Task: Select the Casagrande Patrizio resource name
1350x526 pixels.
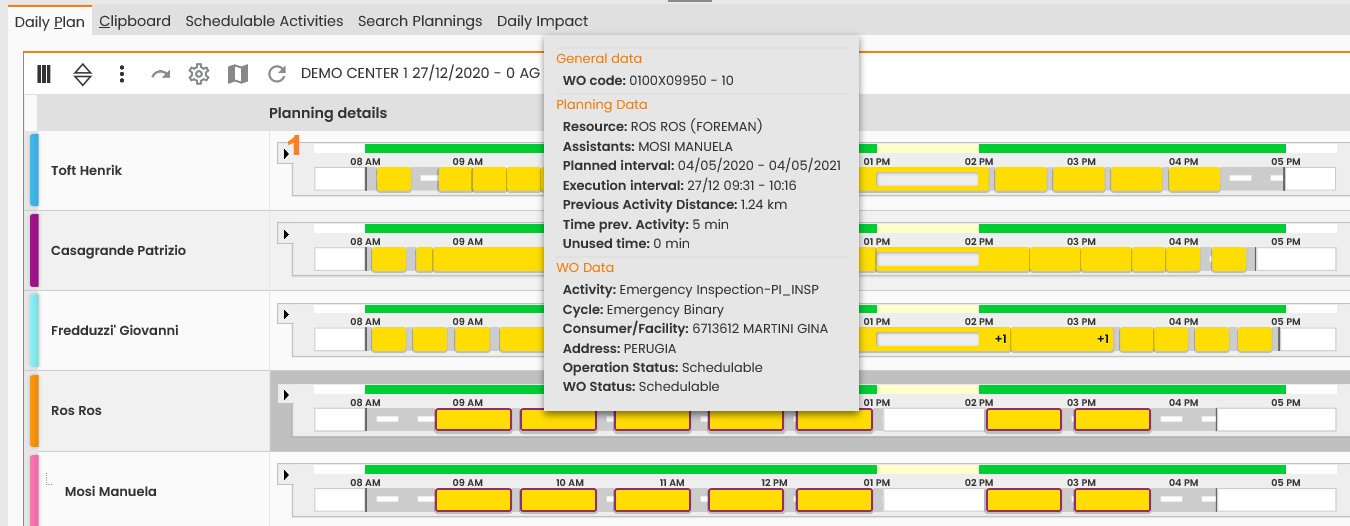Action: 118,250
